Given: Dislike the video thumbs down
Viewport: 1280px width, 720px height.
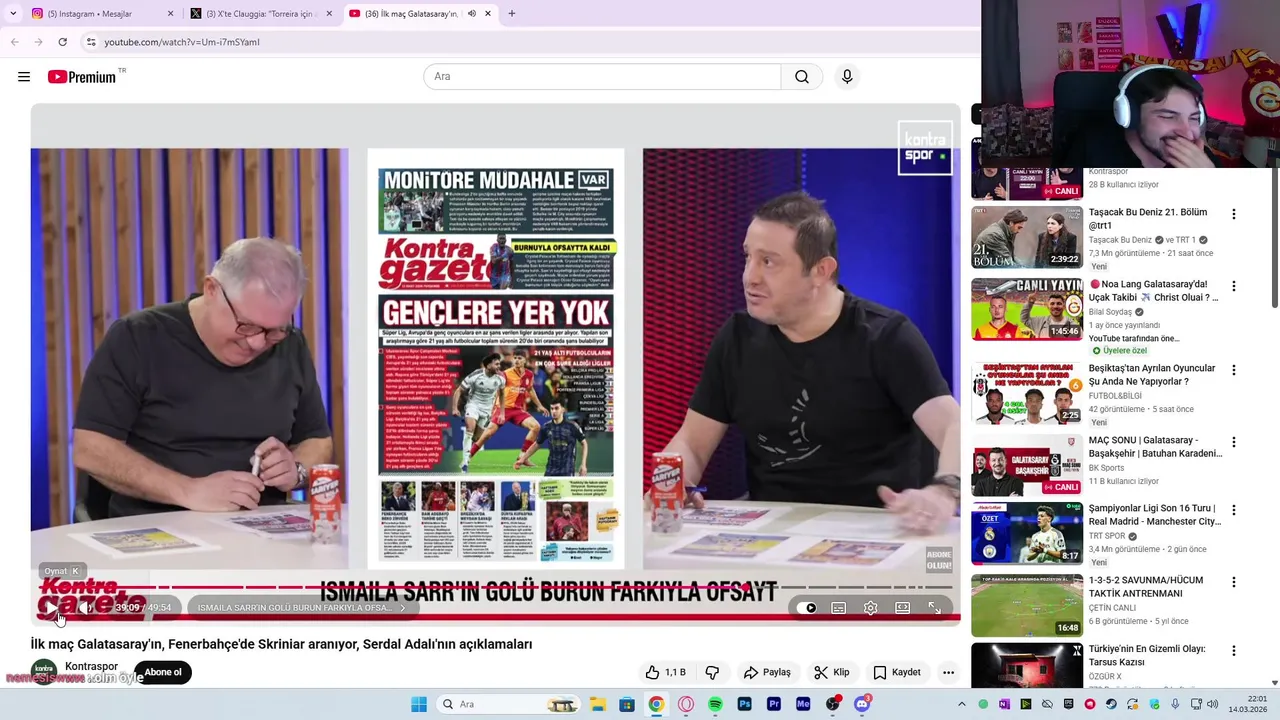Looking at the screenshot, I should pyautogui.click(x=712, y=672).
